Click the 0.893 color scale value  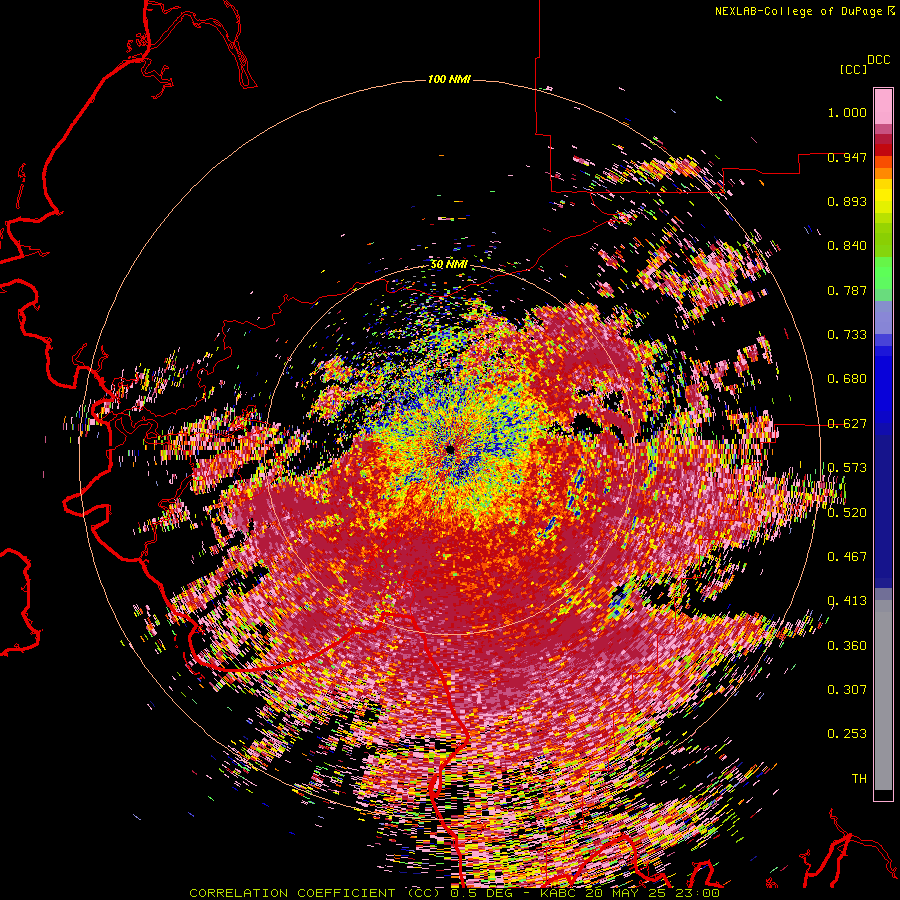click(847, 201)
